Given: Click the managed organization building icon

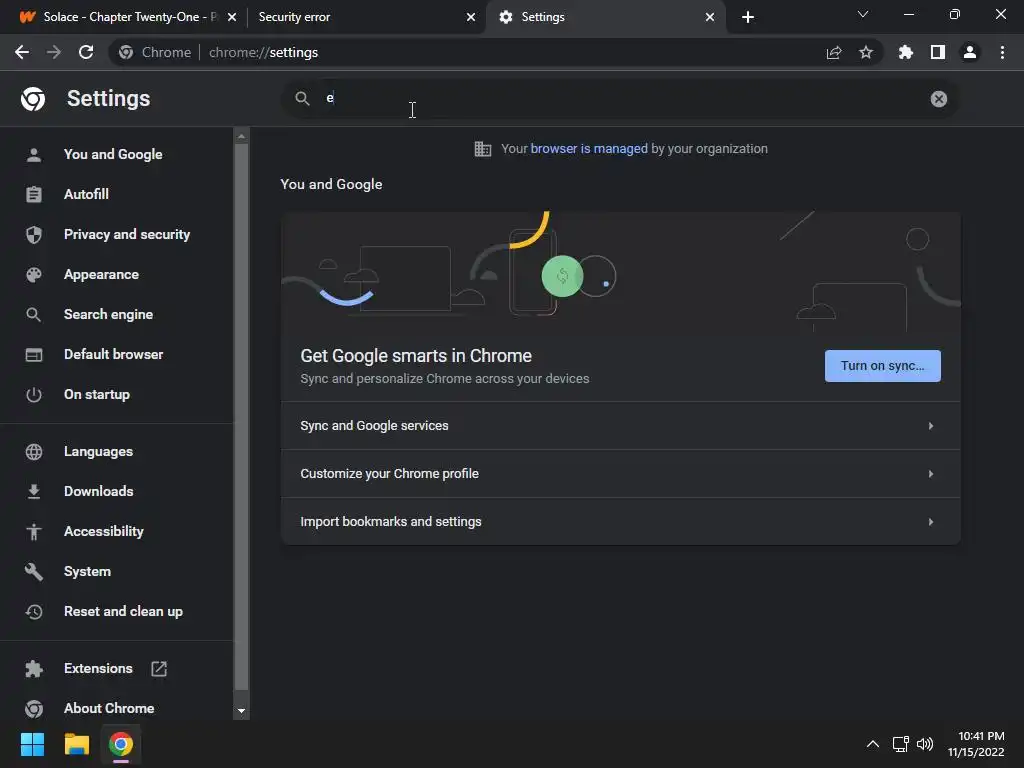Looking at the screenshot, I should point(483,149).
